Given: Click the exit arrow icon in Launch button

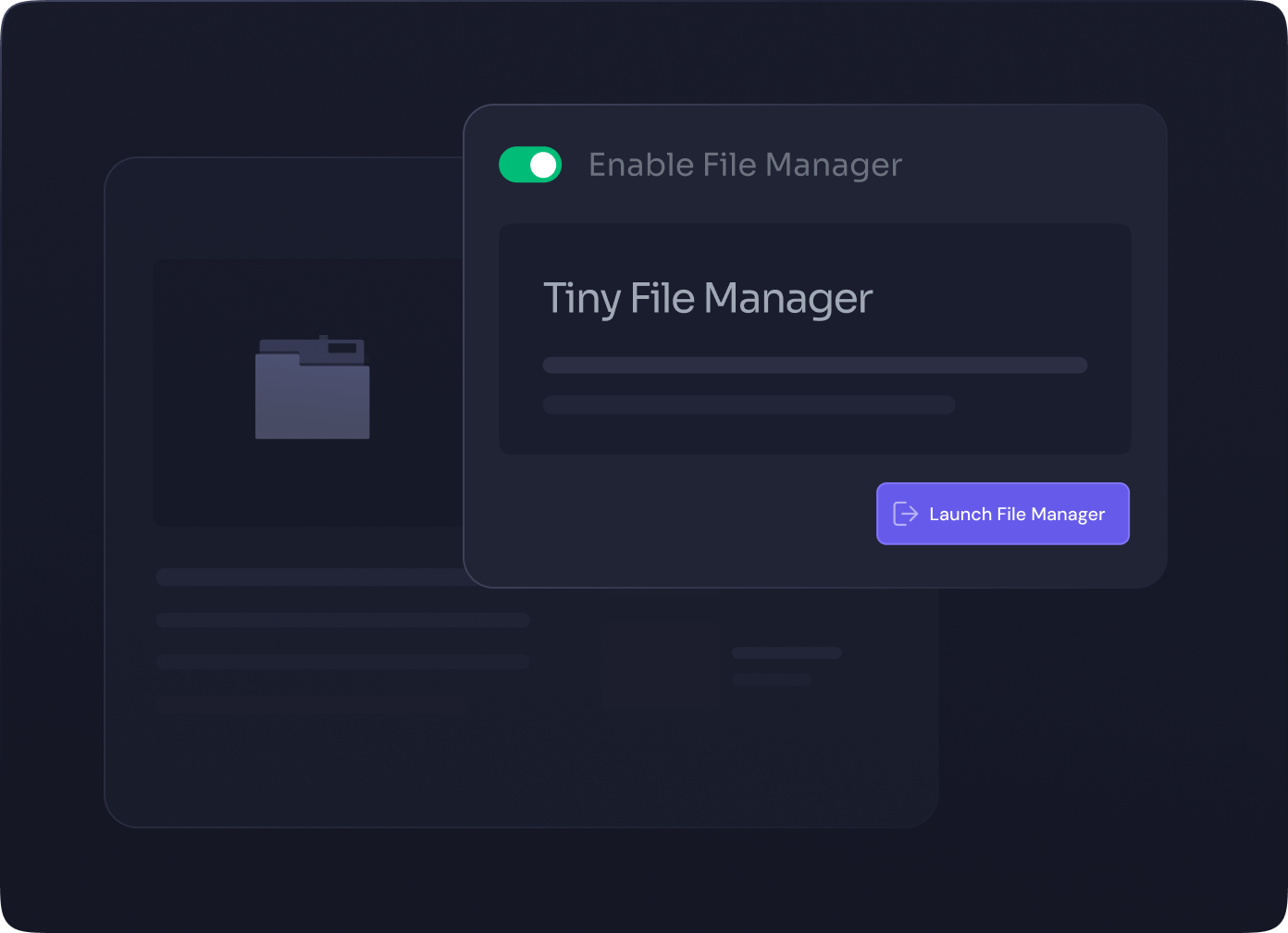Looking at the screenshot, I should (905, 514).
